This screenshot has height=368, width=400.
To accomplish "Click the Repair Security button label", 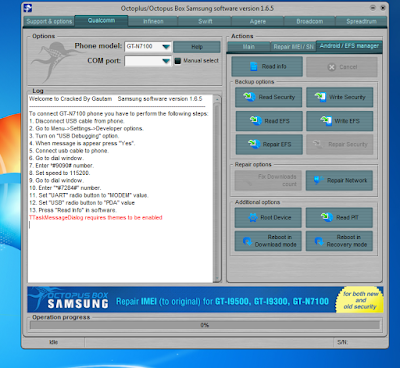I will 348,144.
